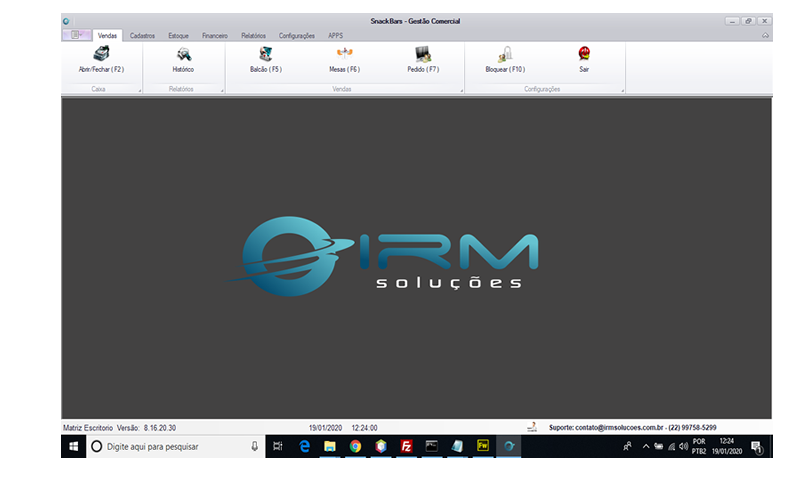Open Task View on the taskbar
Image resolution: width=800 pixels, height=500 pixels.
(278, 446)
